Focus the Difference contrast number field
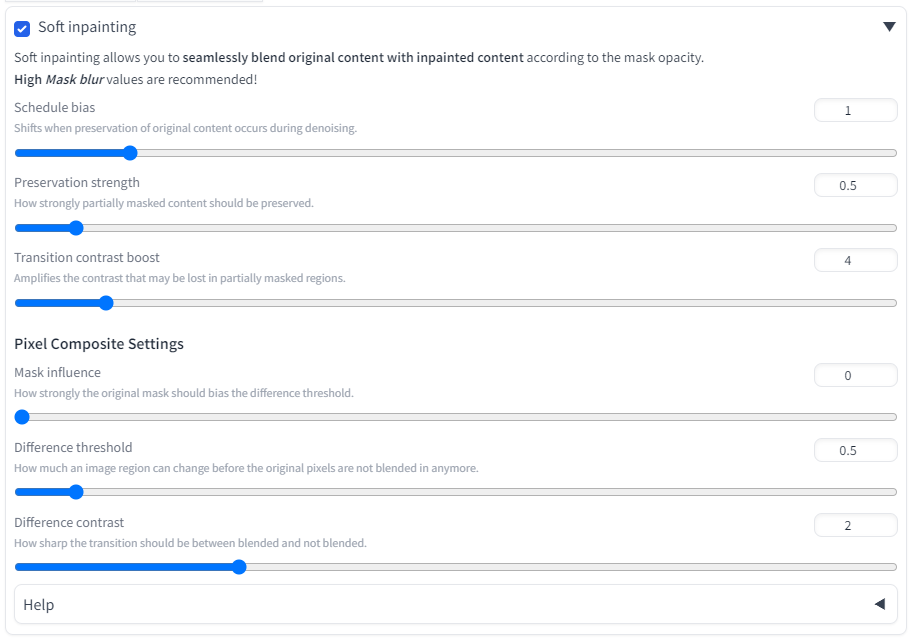 [855, 525]
